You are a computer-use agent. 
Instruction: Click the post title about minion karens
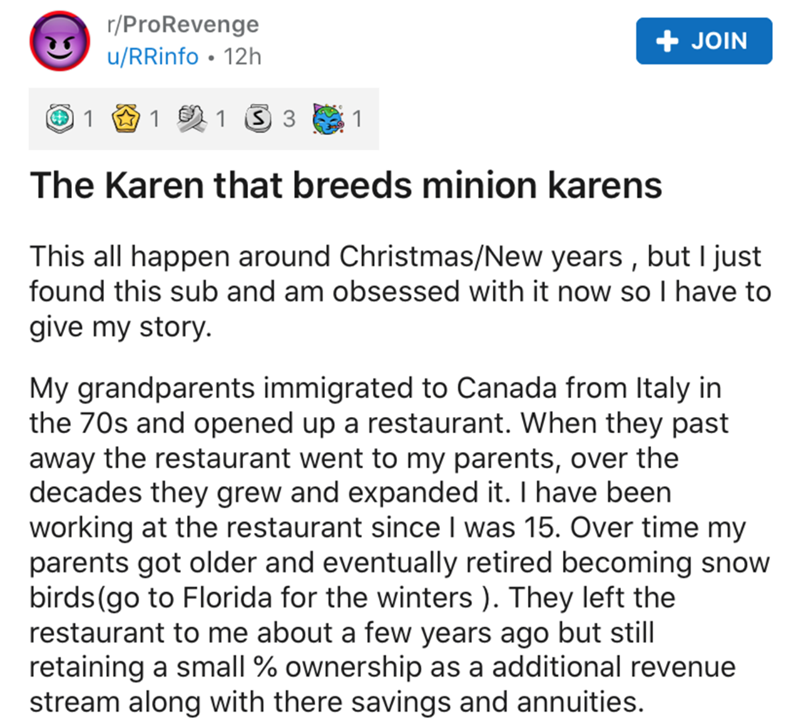tap(346, 186)
